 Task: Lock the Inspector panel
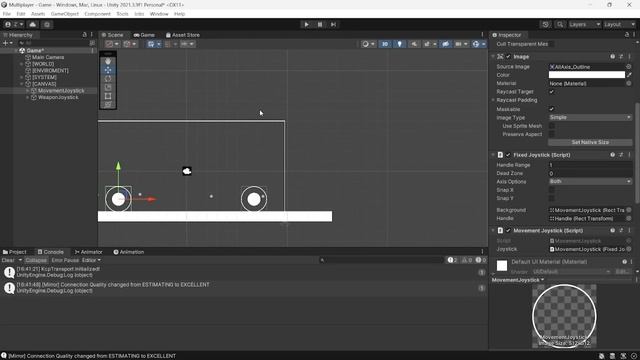coord(627,35)
